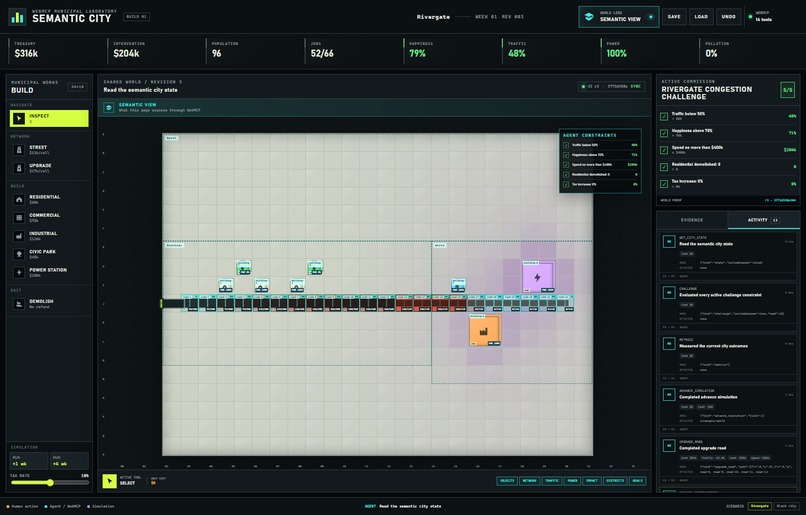Adjust the Tax Rate slider handle
Screen dimensions: 806x515
click(50, 483)
